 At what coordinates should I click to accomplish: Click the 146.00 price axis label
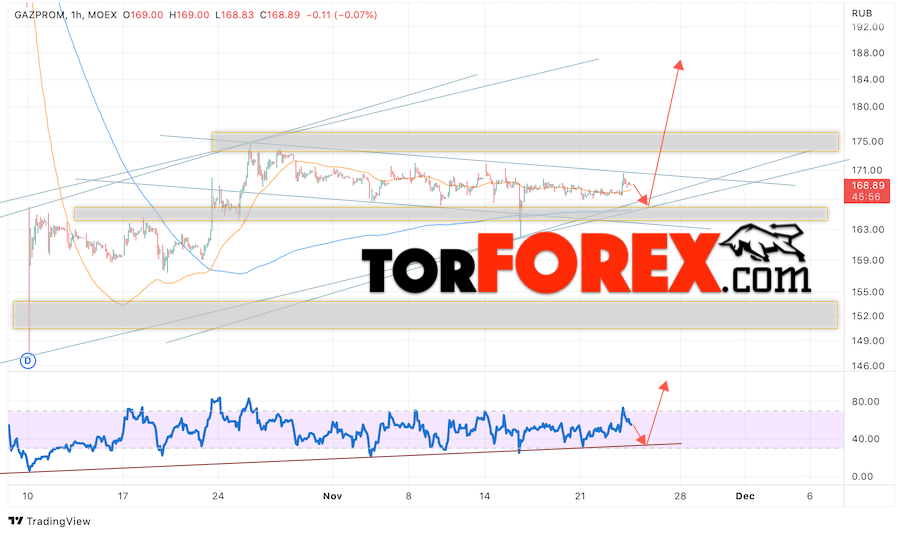point(868,366)
